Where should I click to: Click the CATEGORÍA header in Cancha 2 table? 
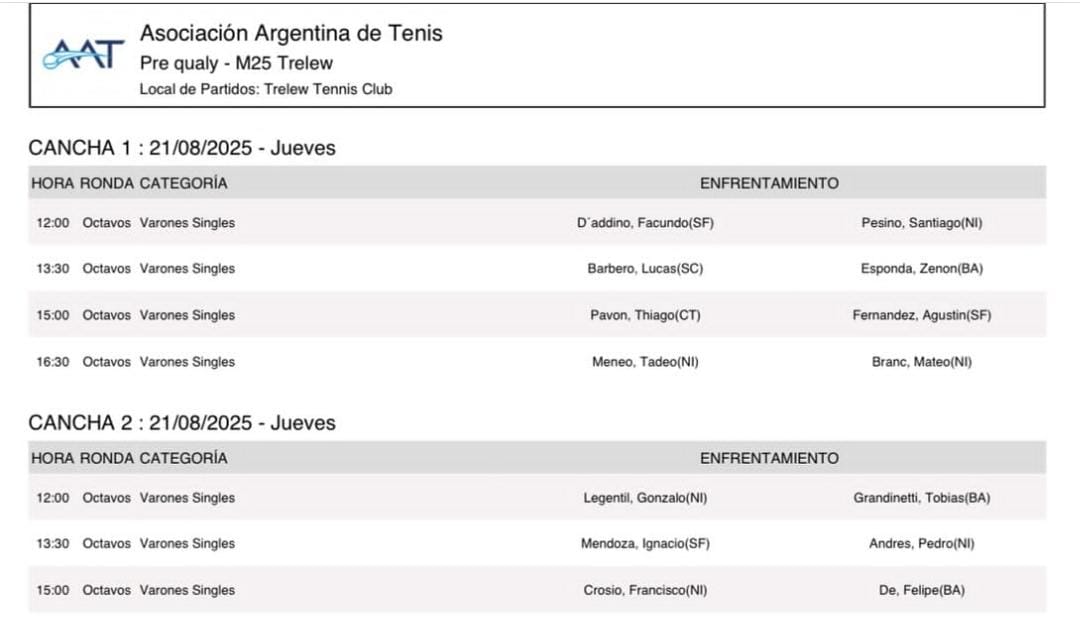click(x=183, y=458)
